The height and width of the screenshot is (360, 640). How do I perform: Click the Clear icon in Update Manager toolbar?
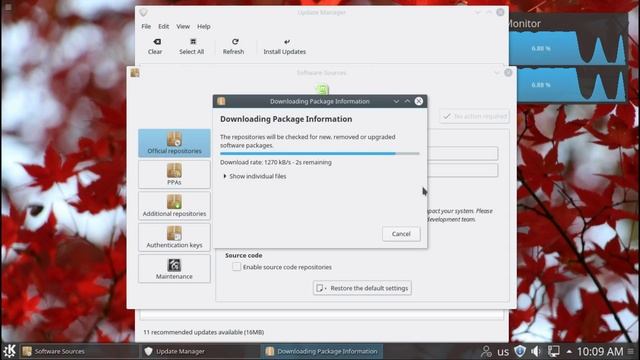(x=155, y=46)
